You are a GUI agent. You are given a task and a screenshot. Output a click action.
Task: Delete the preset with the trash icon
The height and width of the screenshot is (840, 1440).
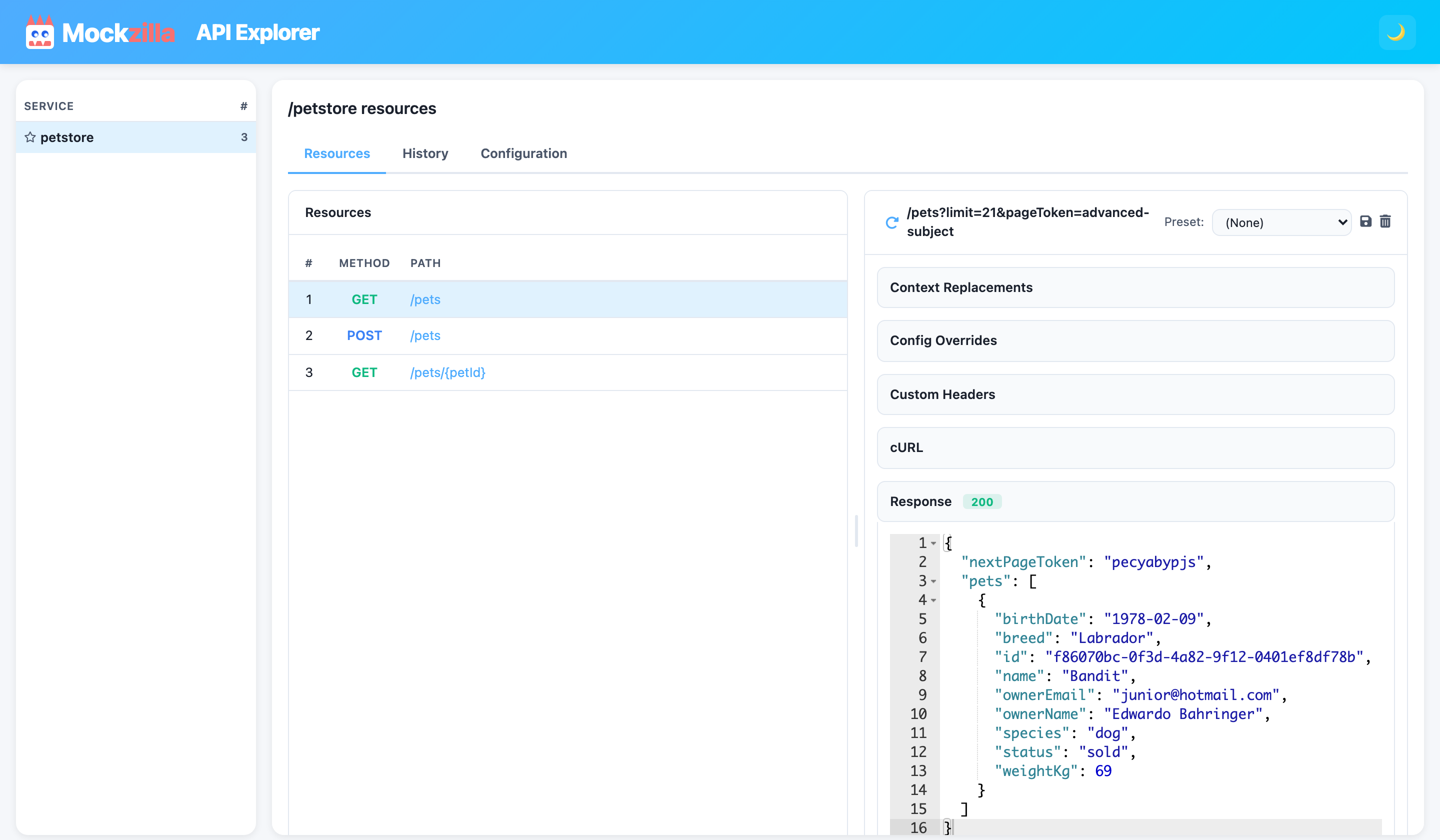[x=1385, y=221]
